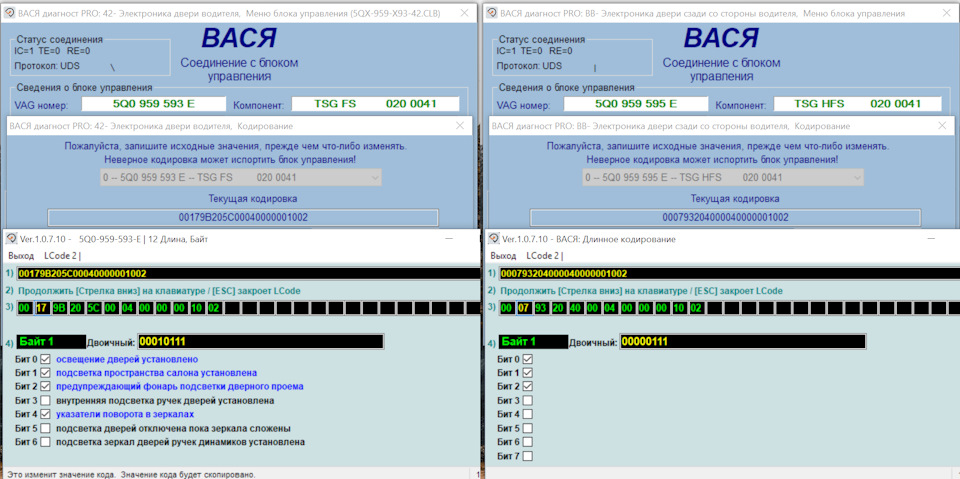The image size is (960, 479).
Task: Uncheck Бит 1 подсветка пространства салона установлена
Action: pos(45,372)
